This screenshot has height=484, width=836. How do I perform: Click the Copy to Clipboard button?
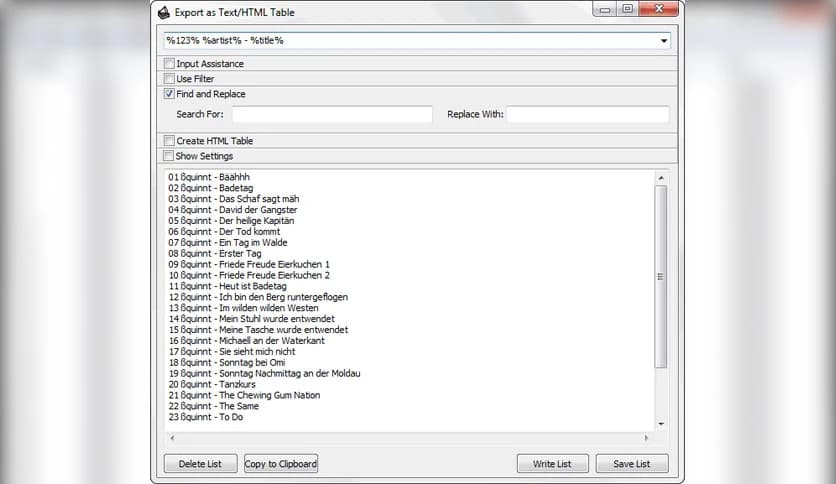(281, 464)
